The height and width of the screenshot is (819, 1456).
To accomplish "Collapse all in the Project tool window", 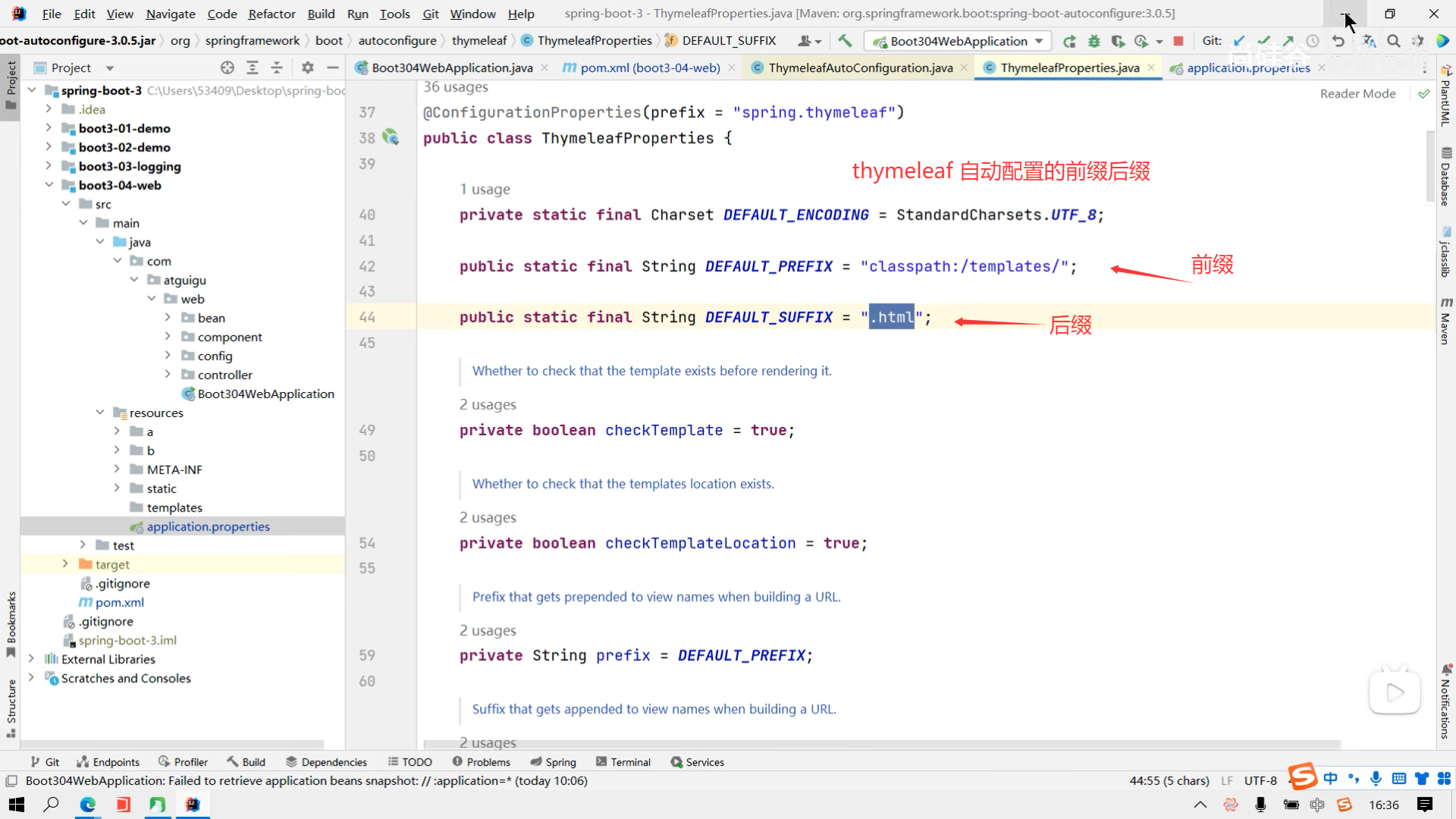I will (x=276, y=67).
